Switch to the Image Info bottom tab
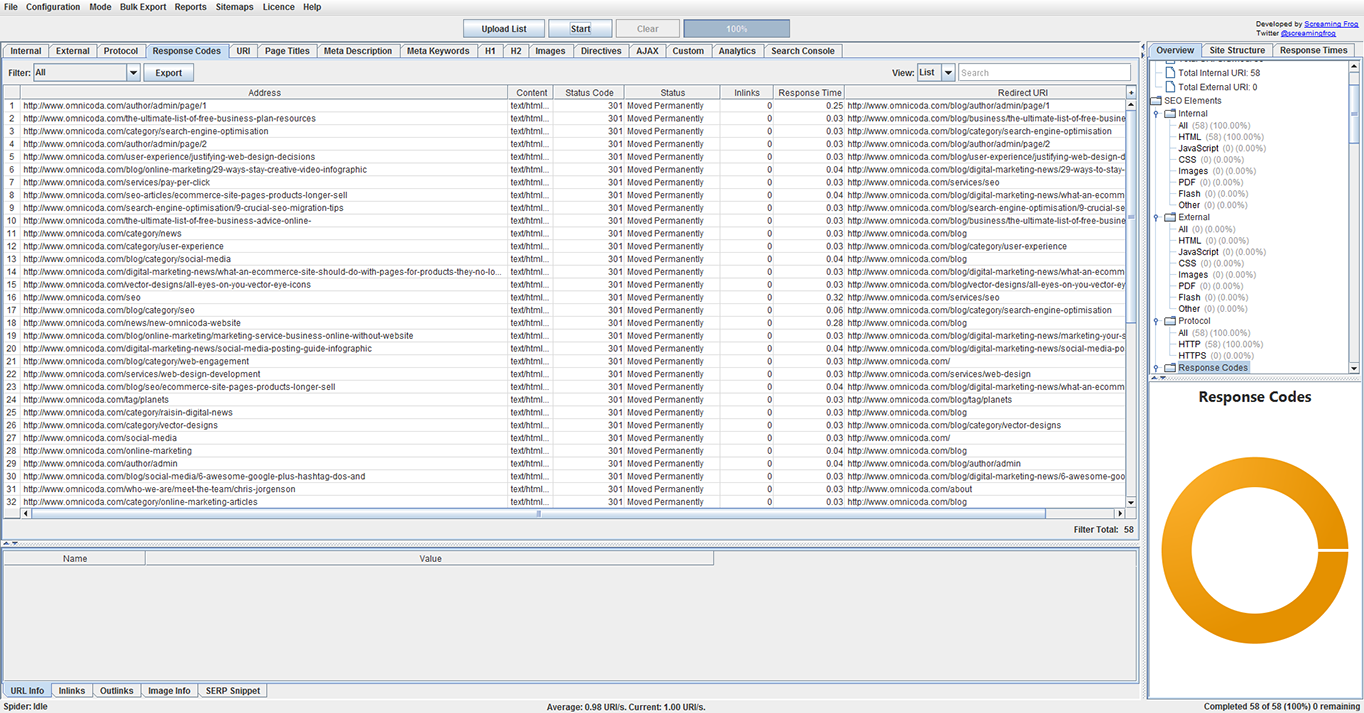The image size is (1364, 713). coord(169,691)
